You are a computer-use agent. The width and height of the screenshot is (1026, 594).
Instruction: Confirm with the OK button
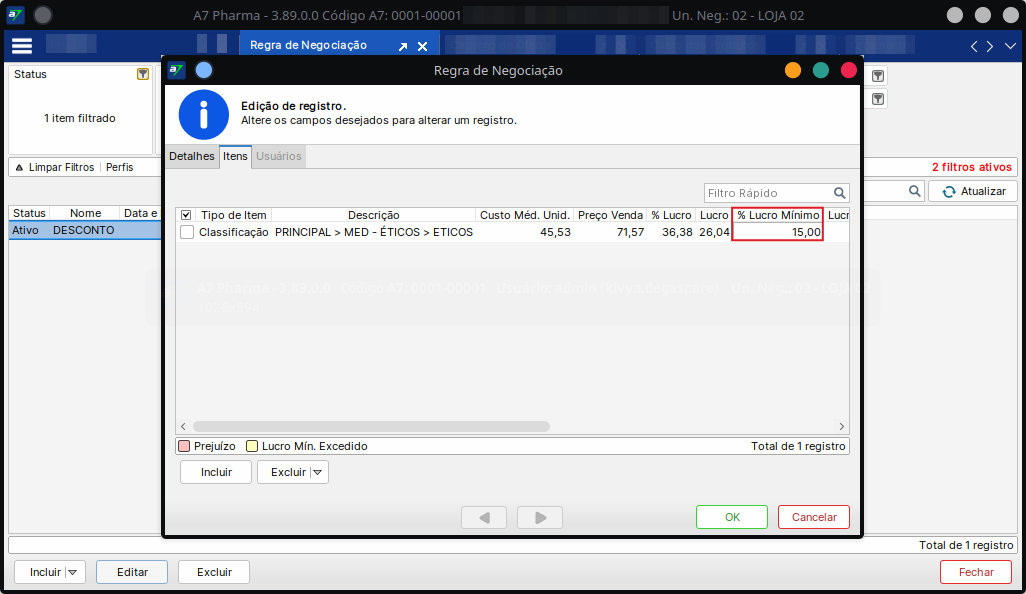pyautogui.click(x=731, y=517)
